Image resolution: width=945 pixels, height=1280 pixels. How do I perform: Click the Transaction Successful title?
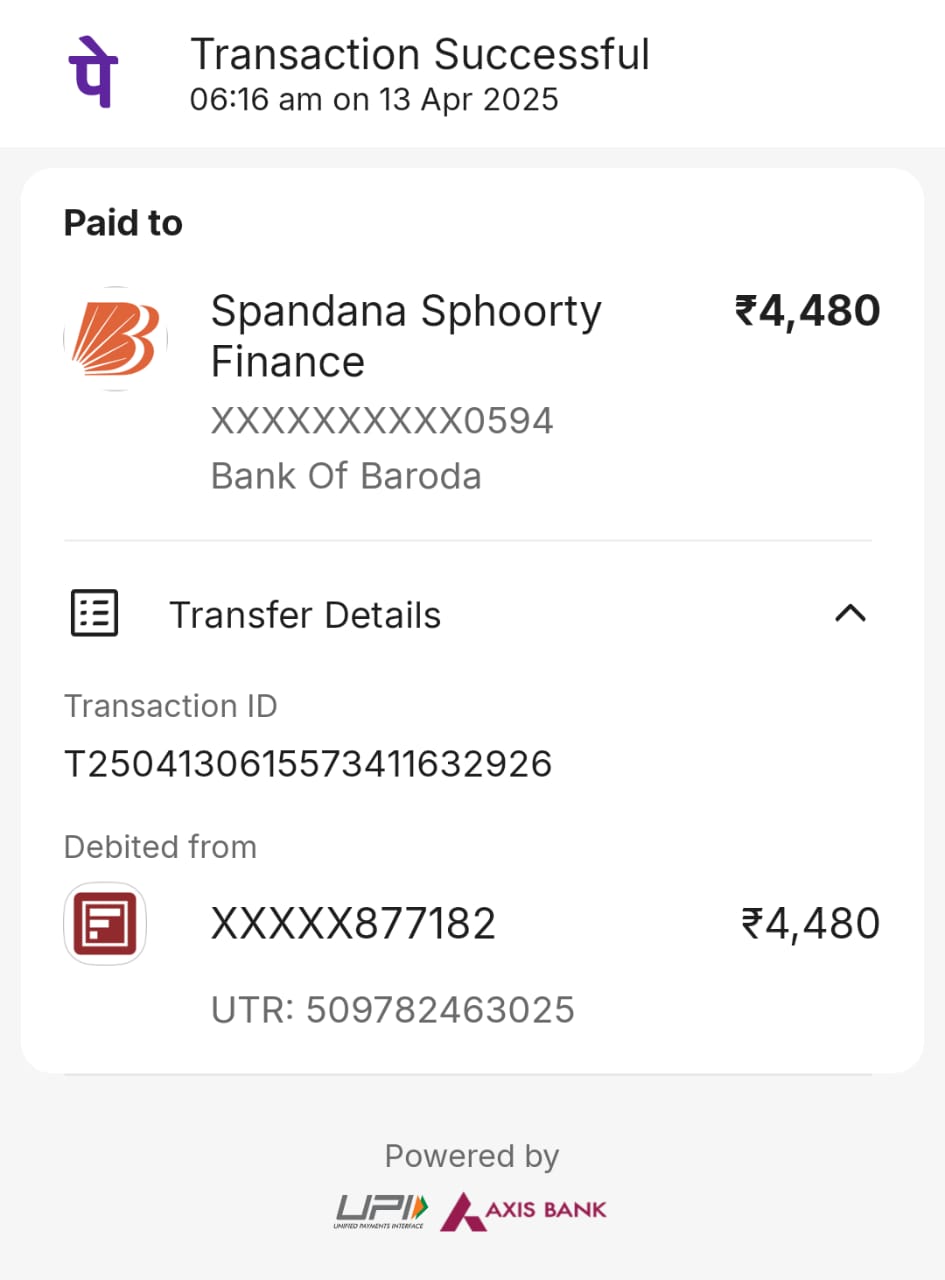420,54
